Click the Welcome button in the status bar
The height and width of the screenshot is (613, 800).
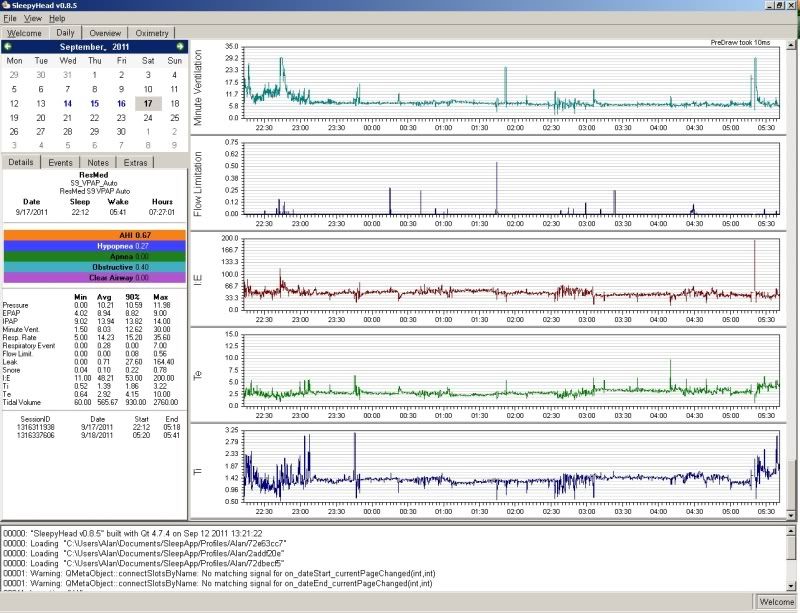click(776, 602)
